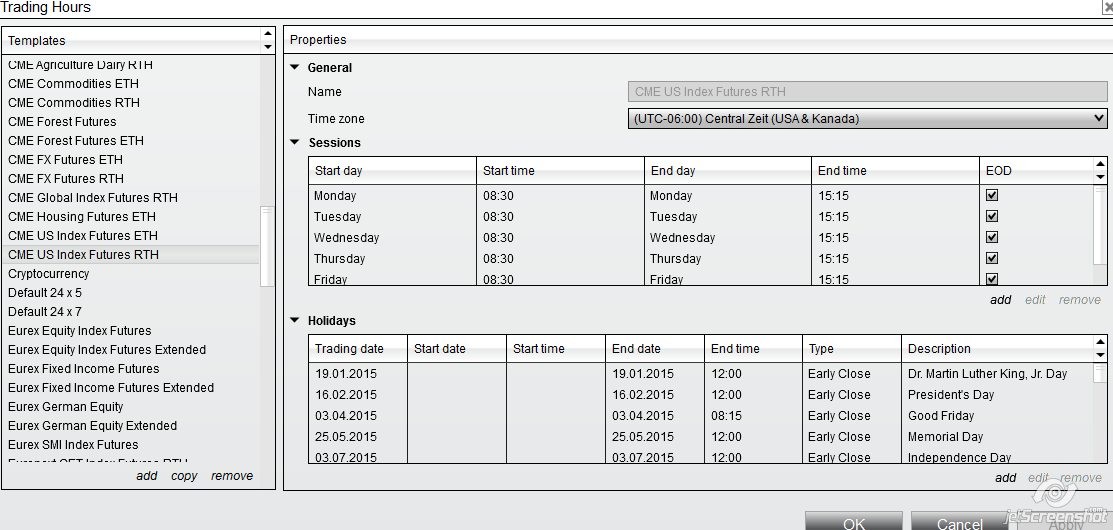Add a new session
This screenshot has width=1113, height=530.
1000,299
